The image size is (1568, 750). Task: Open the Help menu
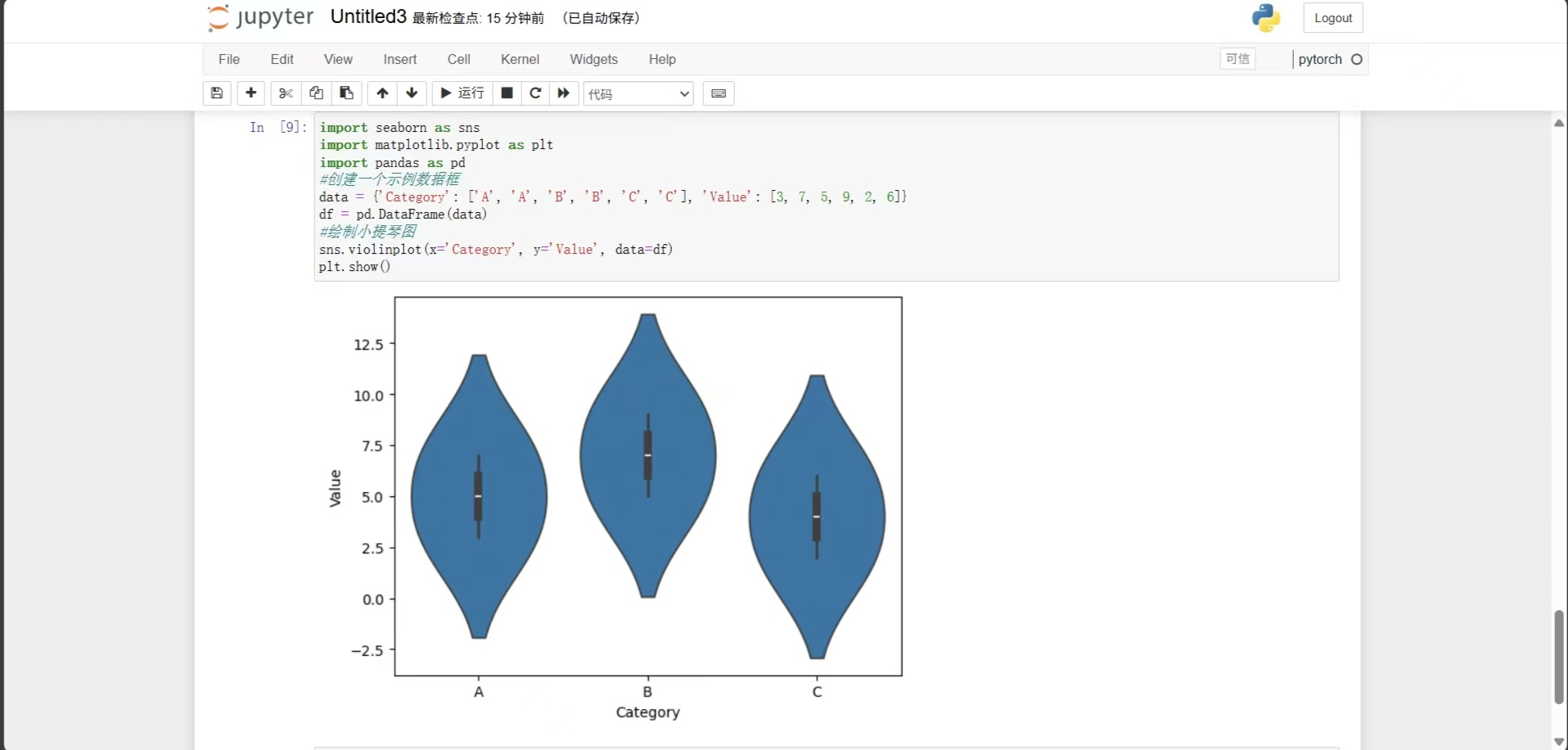(663, 59)
